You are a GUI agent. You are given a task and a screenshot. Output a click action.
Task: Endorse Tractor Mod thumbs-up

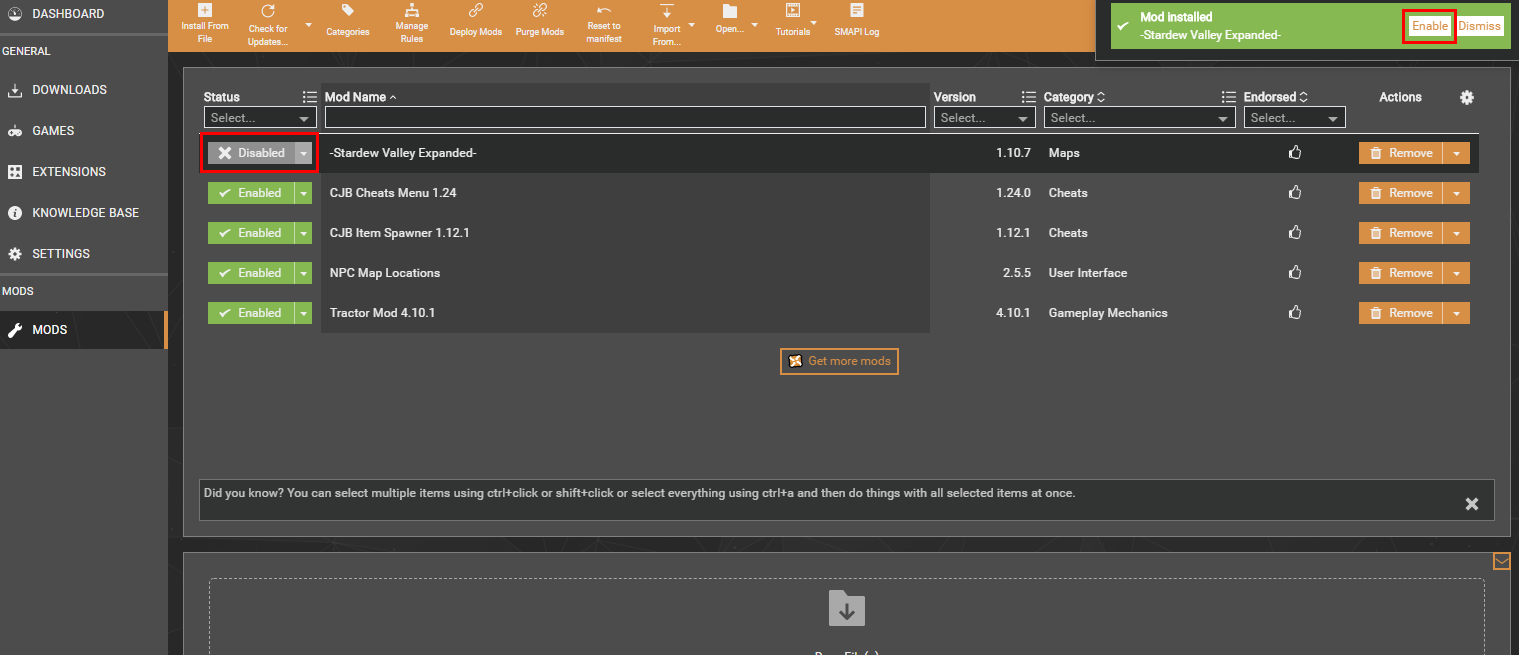click(1295, 312)
